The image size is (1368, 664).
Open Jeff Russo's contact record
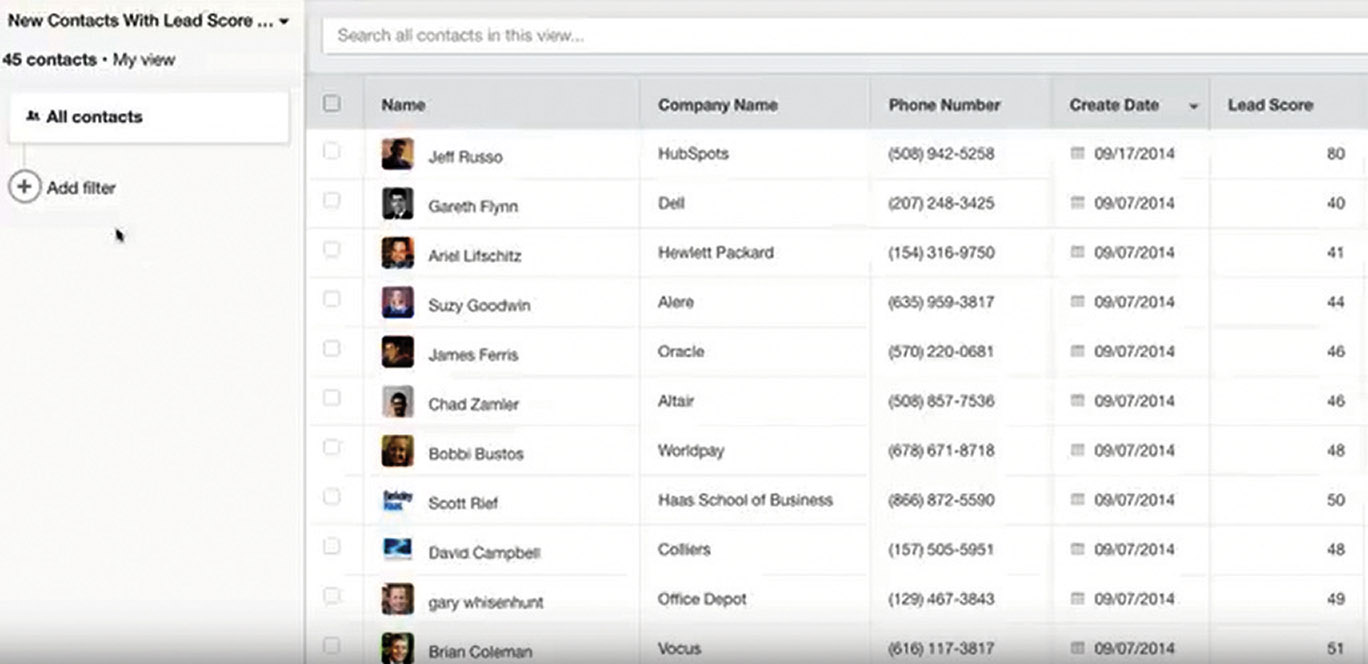(x=465, y=157)
